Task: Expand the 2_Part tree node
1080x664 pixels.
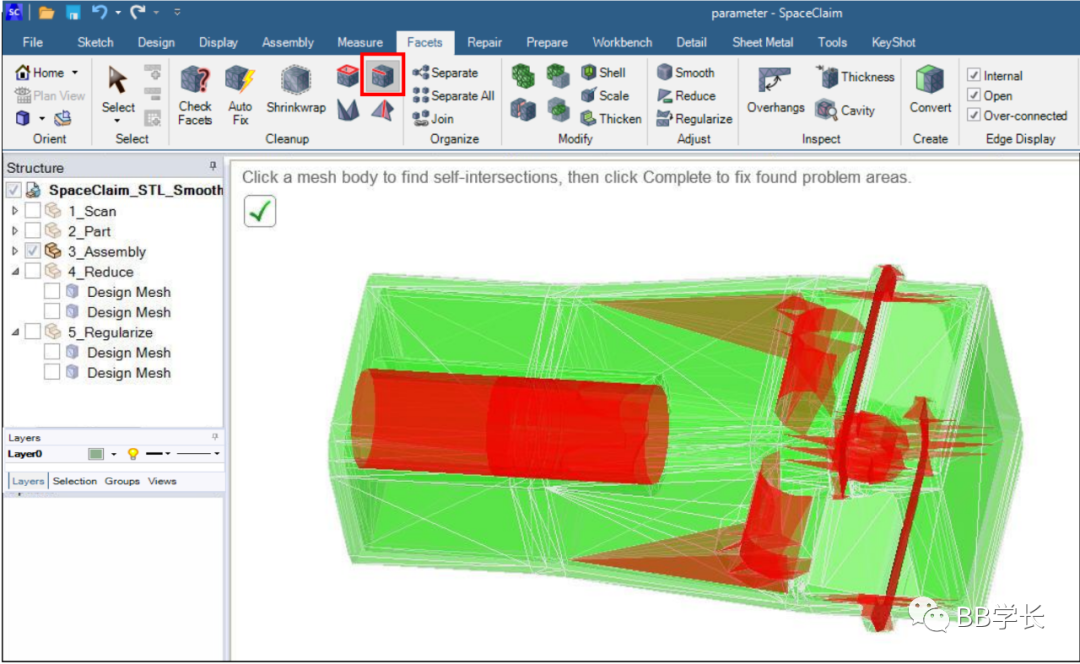Action: point(14,230)
